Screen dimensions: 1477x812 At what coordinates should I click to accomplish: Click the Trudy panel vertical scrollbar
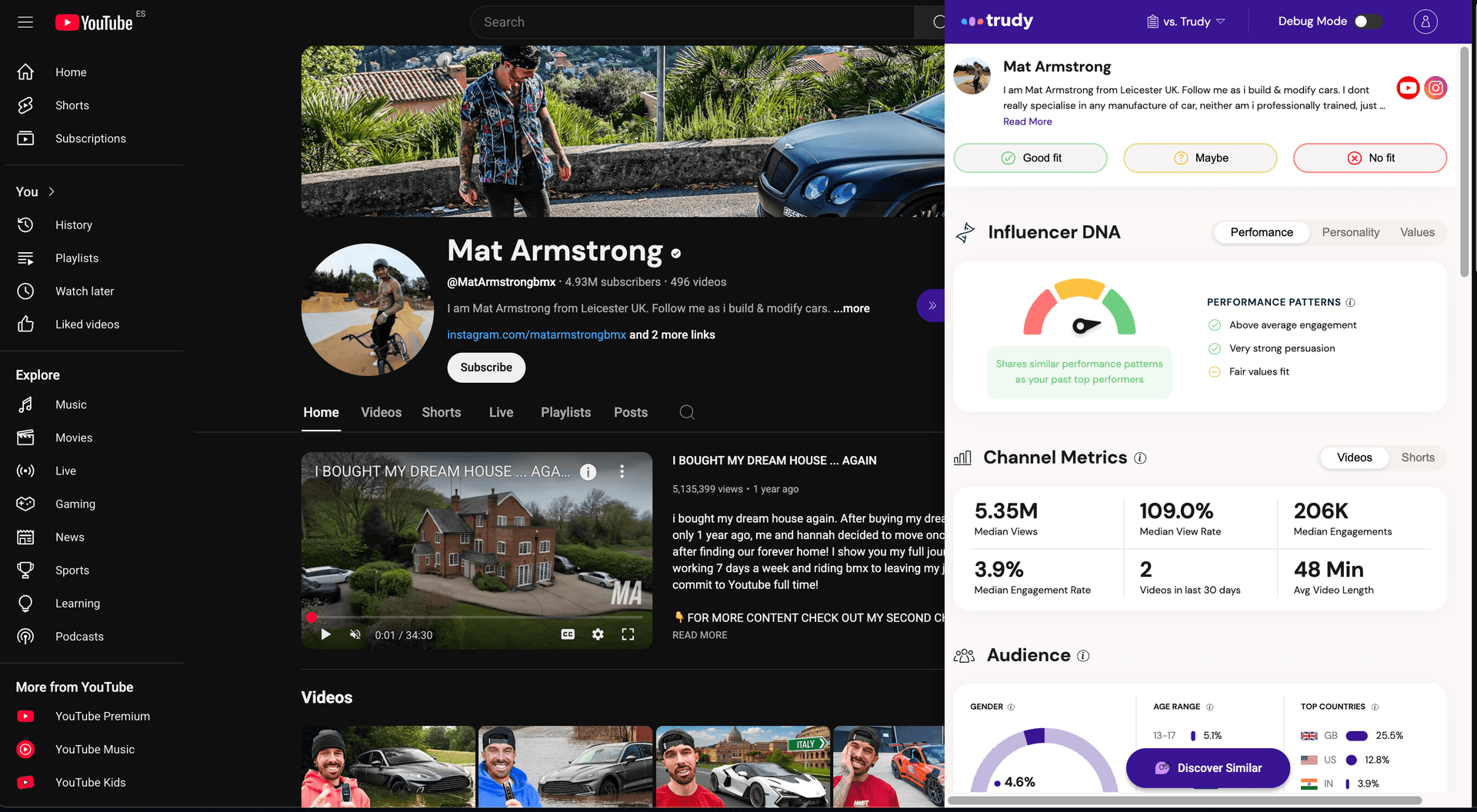(1465, 161)
